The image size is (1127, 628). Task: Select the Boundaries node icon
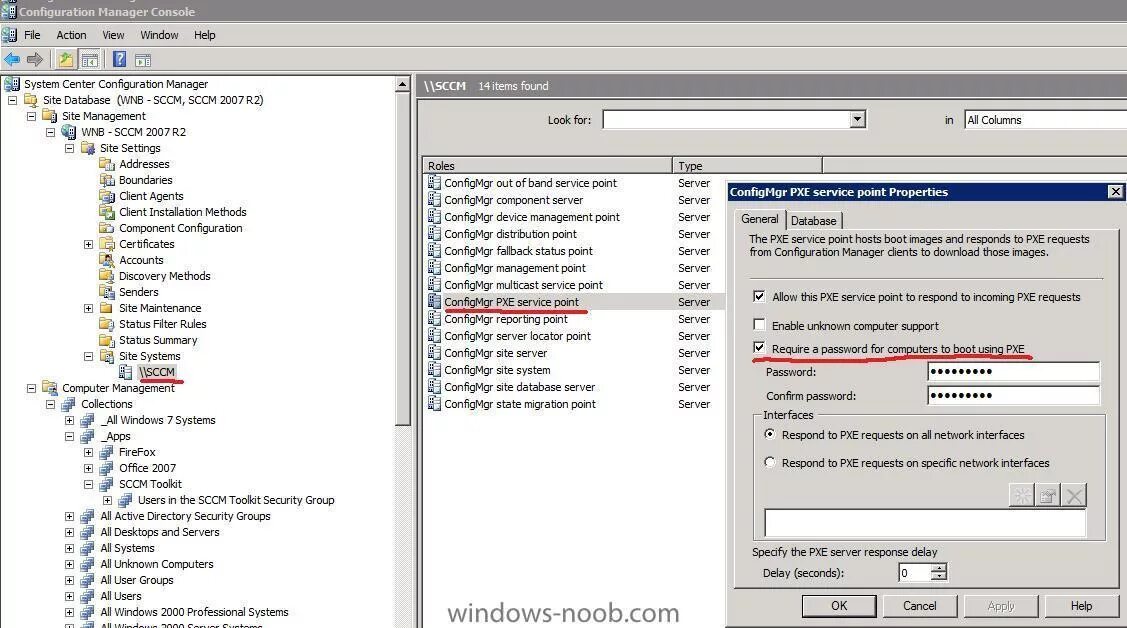point(107,180)
